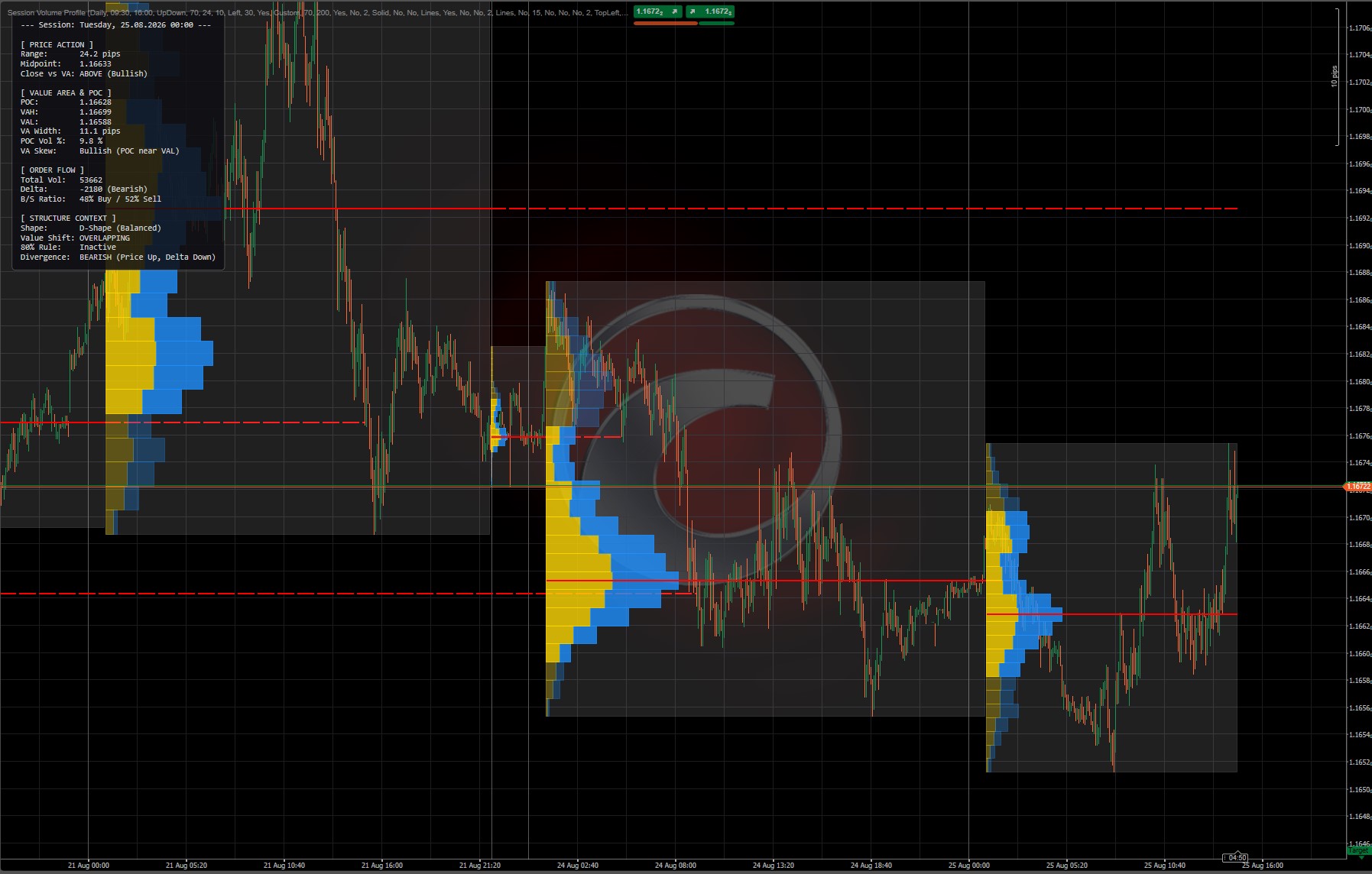This screenshot has width=1372, height=874.
Task: Click the Value Shift OVERLAPPING row
Action: coord(75,238)
